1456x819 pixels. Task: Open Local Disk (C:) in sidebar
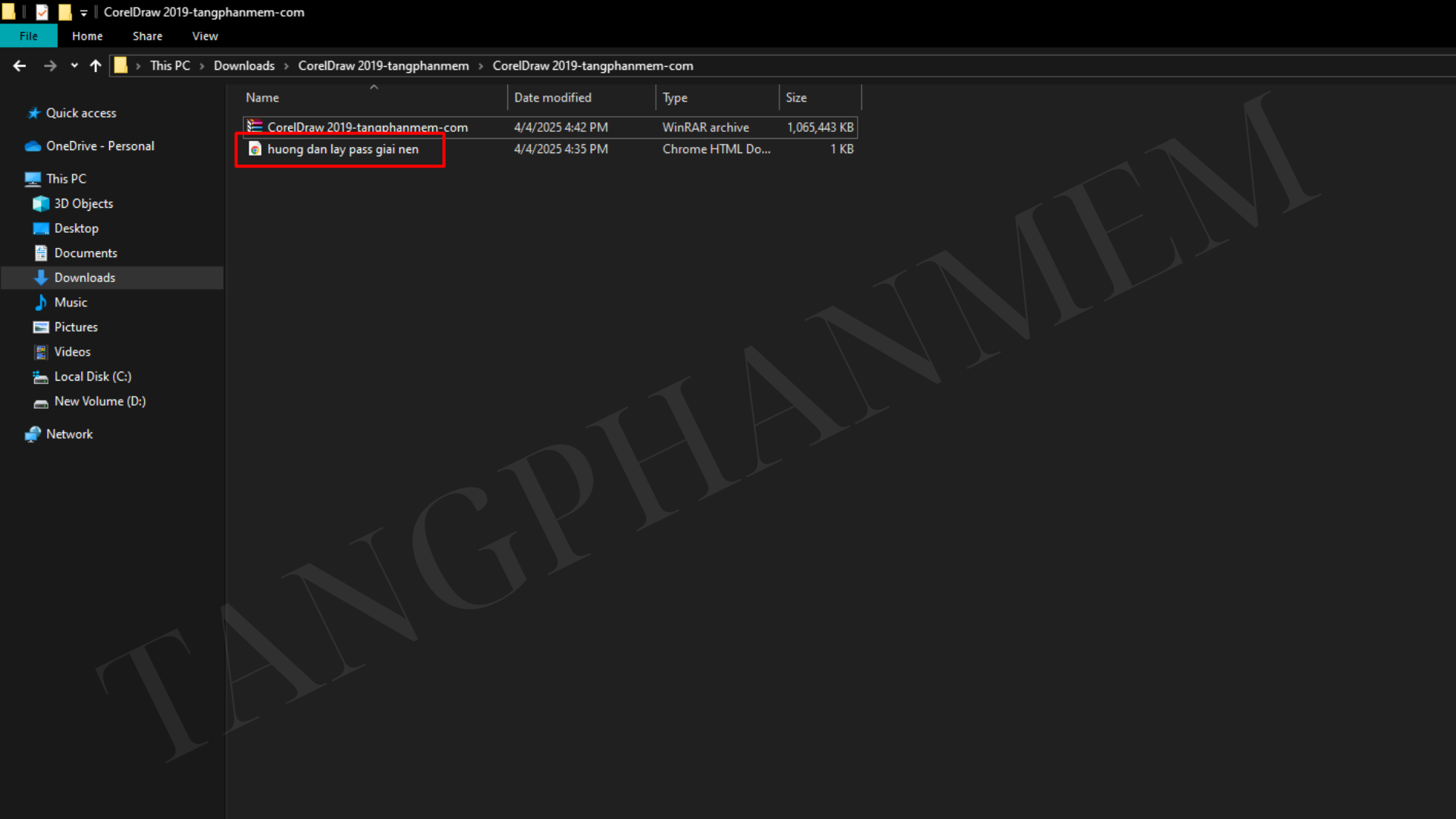(x=93, y=377)
